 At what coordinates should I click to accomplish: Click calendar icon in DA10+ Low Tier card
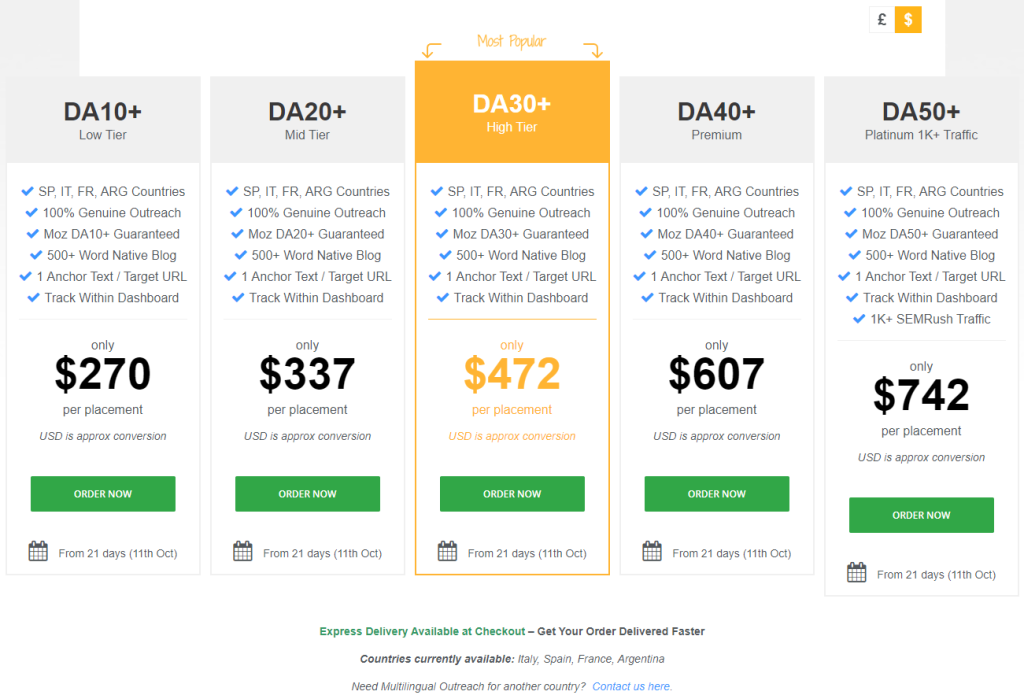(x=38, y=551)
